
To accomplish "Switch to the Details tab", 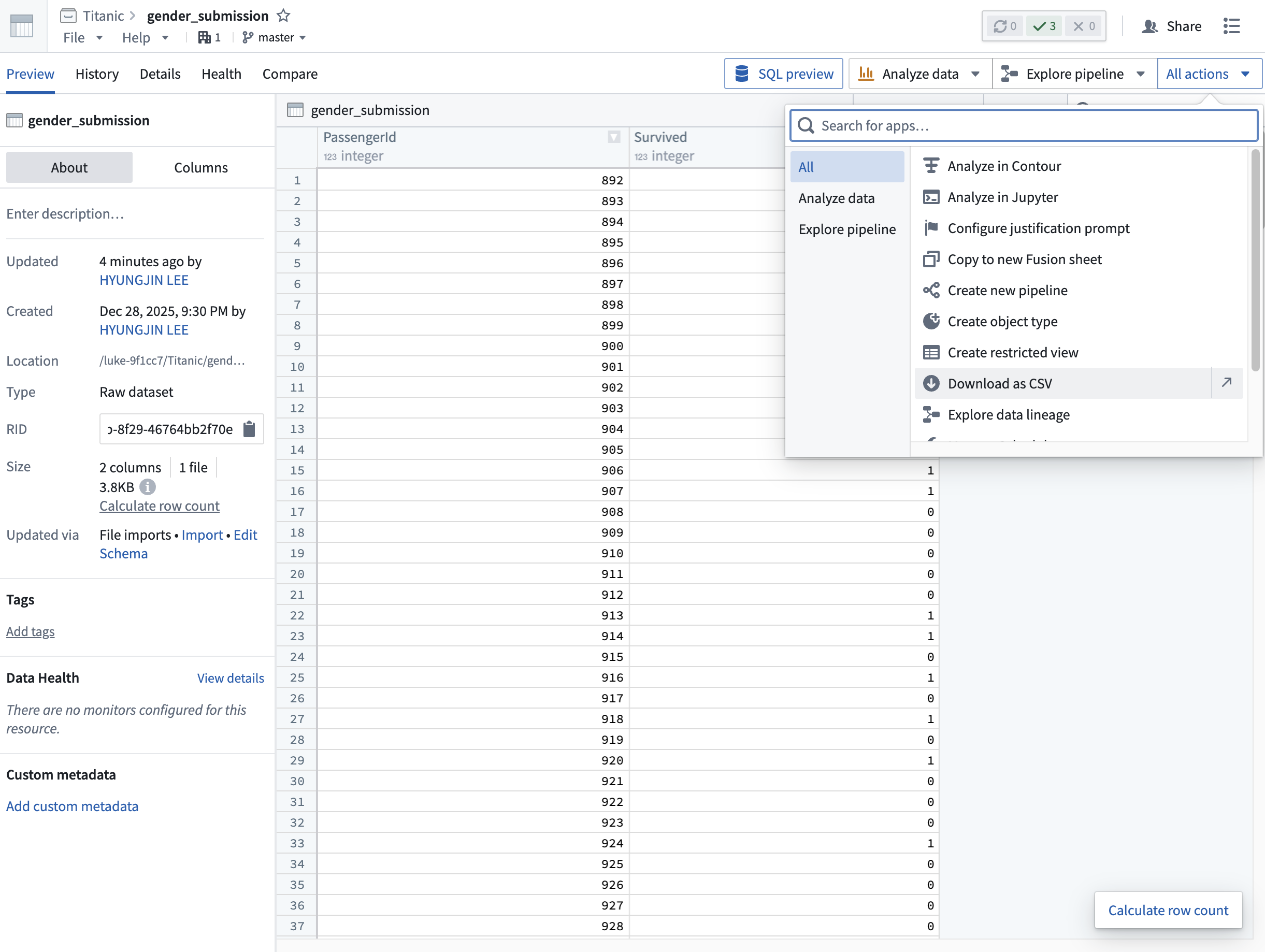I will pyautogui.click(x=160, y=74).
